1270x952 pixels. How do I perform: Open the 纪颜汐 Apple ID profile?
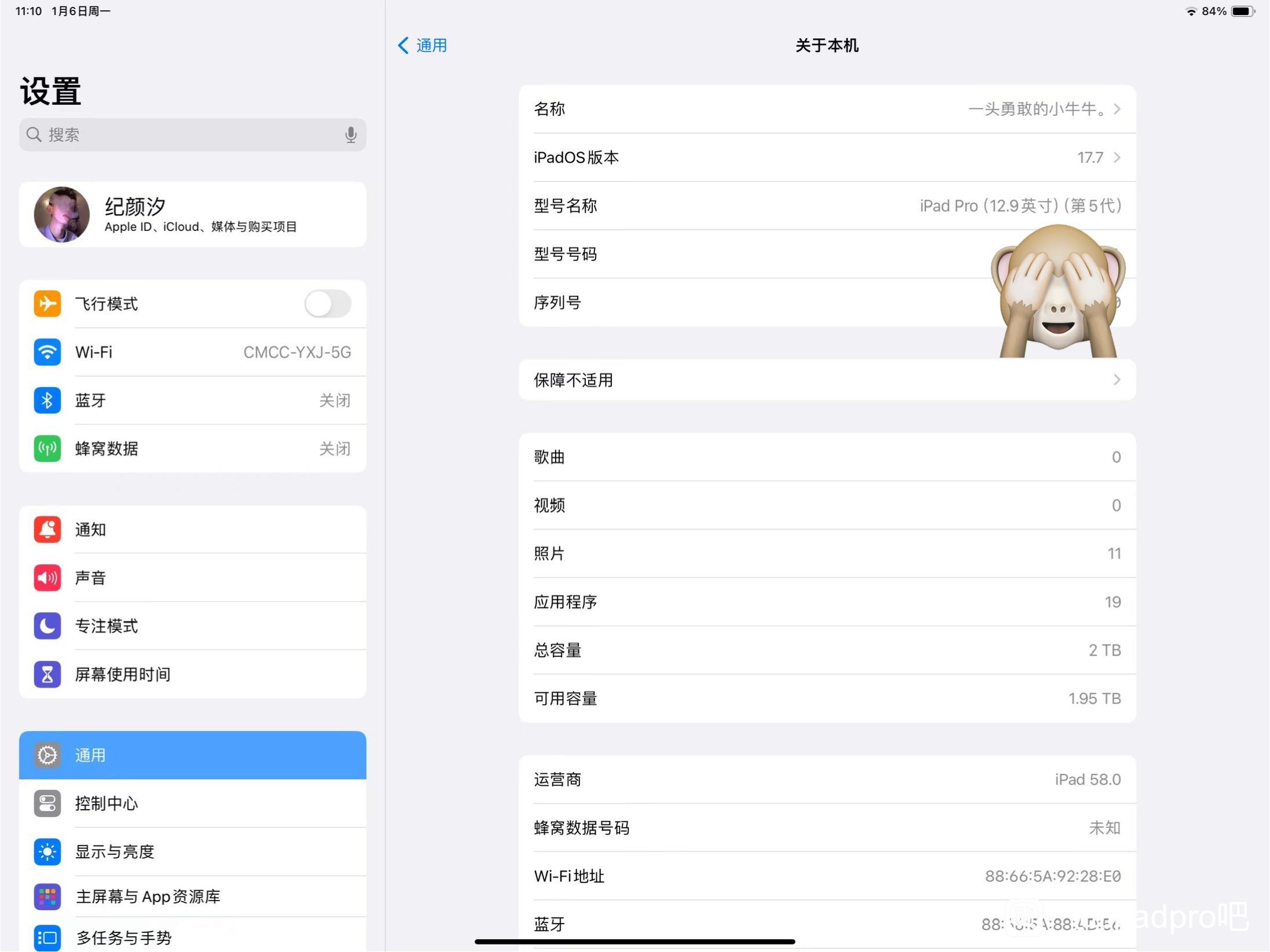pyautogui.click(x=193, y=215)
